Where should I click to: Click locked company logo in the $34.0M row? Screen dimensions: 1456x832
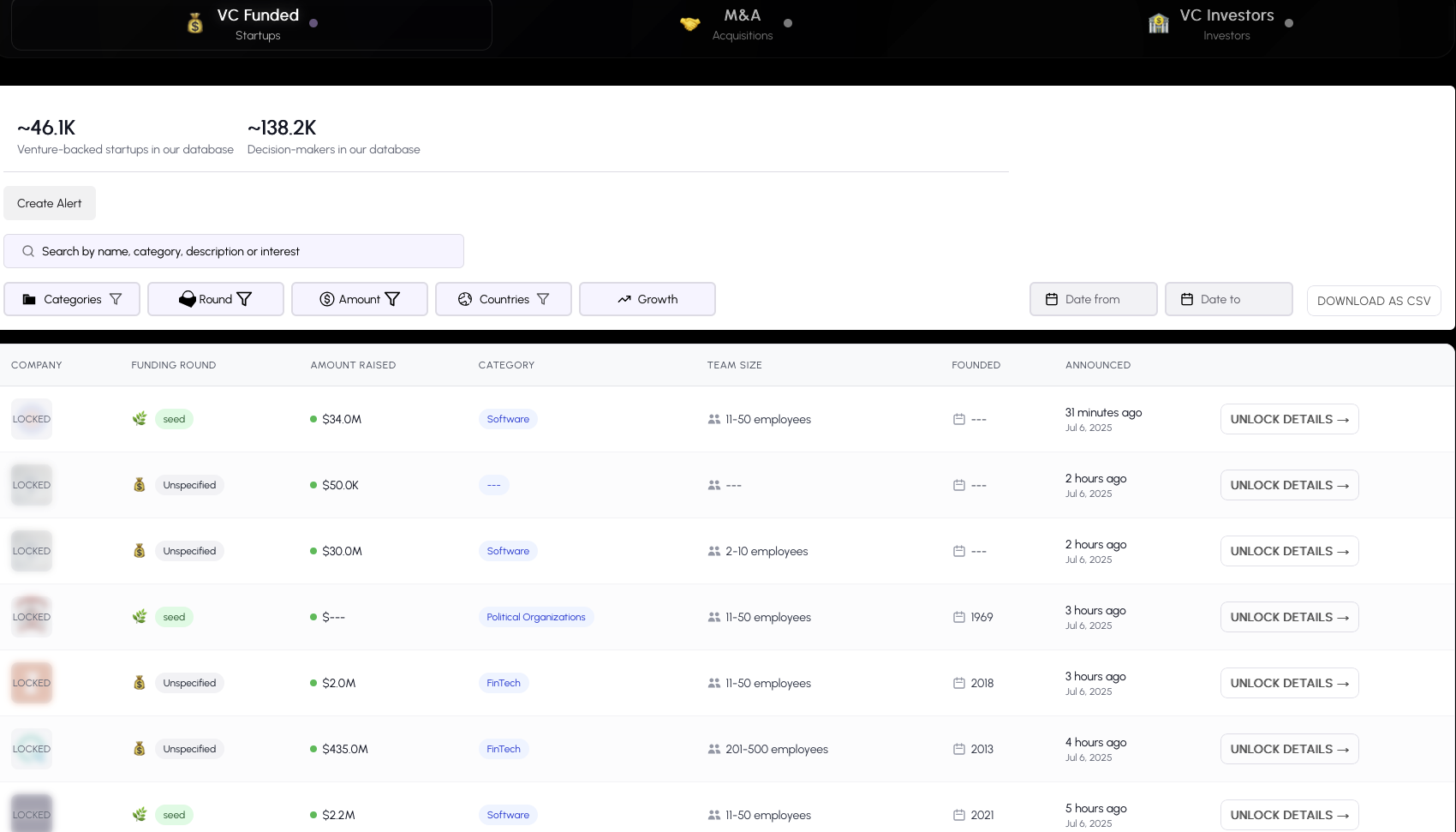[x=32, y=419]
